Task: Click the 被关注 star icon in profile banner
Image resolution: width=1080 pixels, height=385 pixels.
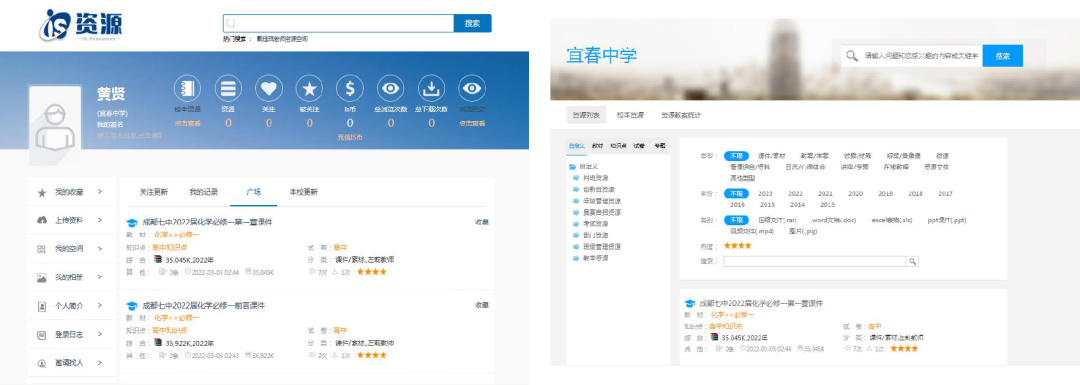Action: pos(309,88)
